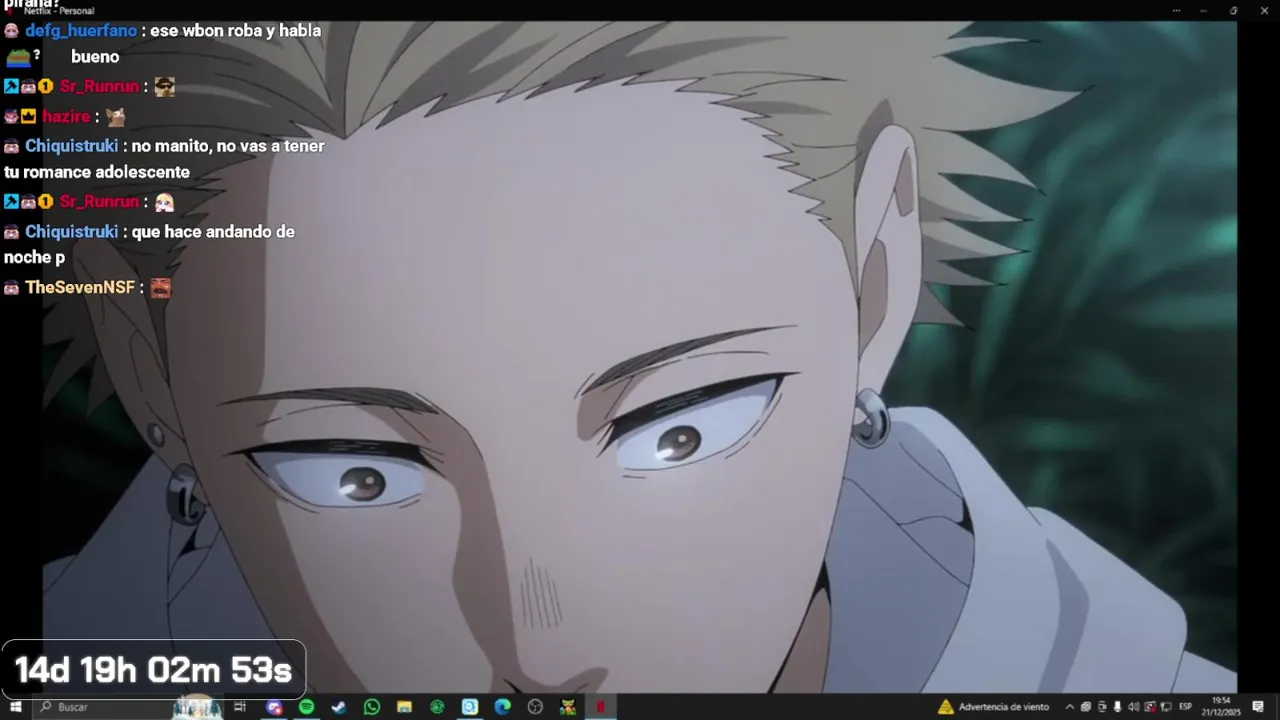Open the purple chat app taskbar icon
Image resolution: width=1280 pixels, height=720 pixels.
tap(274, 707)
